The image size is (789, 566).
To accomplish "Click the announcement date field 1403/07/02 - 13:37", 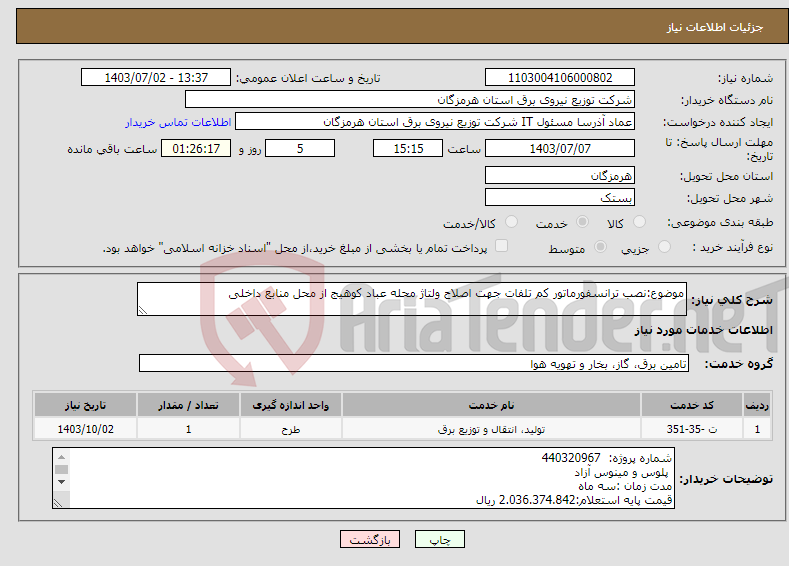I will (156, 77).
